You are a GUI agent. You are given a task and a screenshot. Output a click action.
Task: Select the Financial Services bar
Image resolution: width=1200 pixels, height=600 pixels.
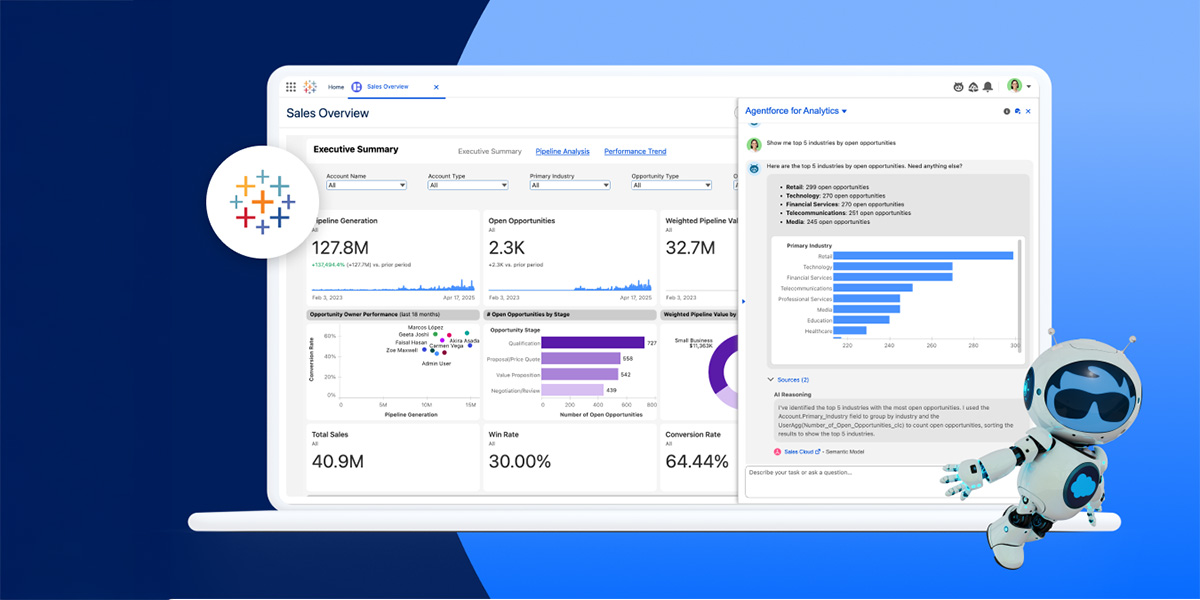pyautogui.click(x=893, y=277)
